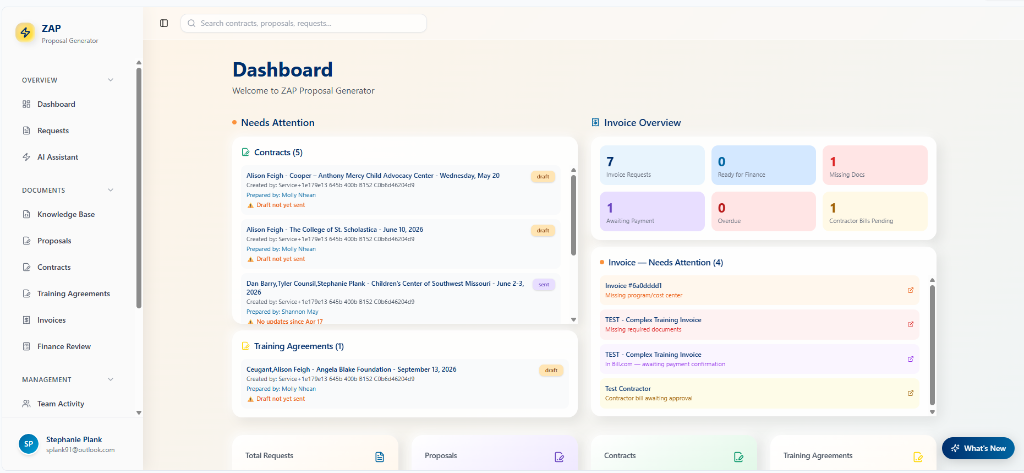The height and width of the screenshot is (473, 1024).
Task: Open the Ready for Finance tile
Action: (763, 165)
